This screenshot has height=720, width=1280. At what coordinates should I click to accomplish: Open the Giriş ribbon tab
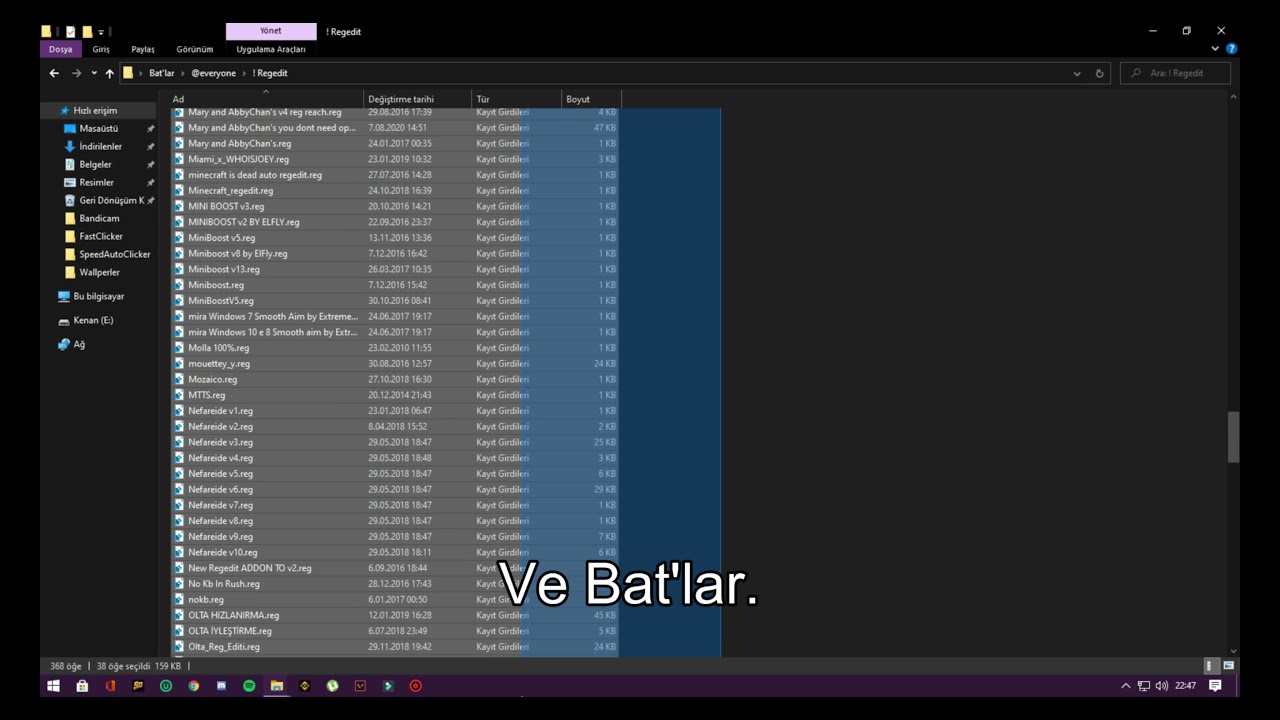pos(101,49)
